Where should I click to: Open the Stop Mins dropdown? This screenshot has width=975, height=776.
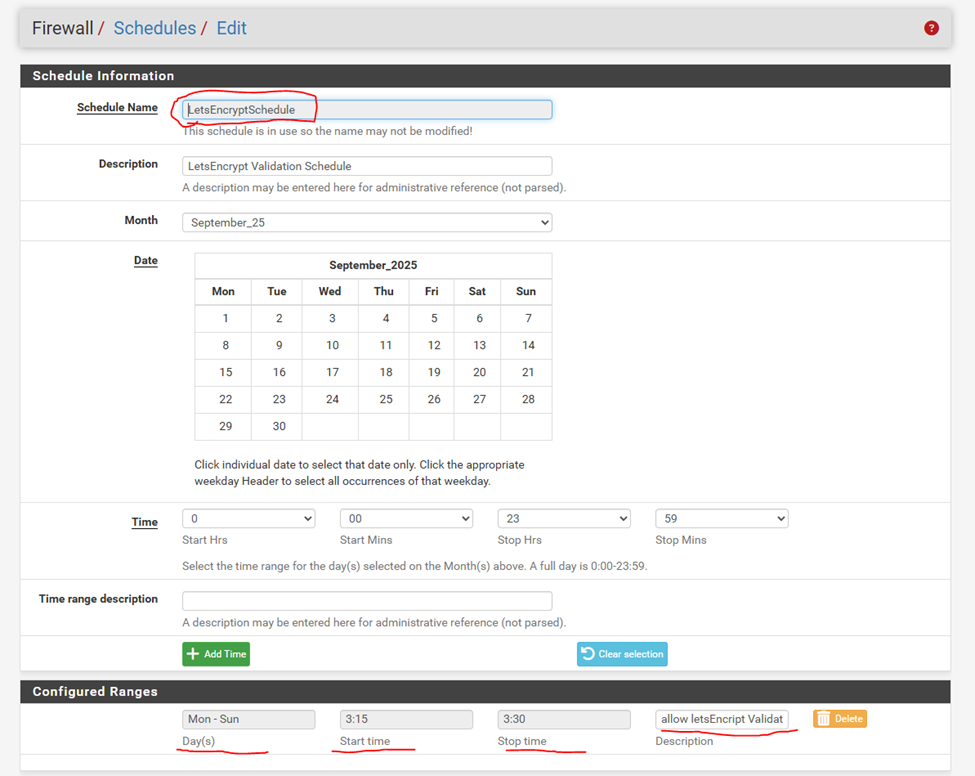721,518
